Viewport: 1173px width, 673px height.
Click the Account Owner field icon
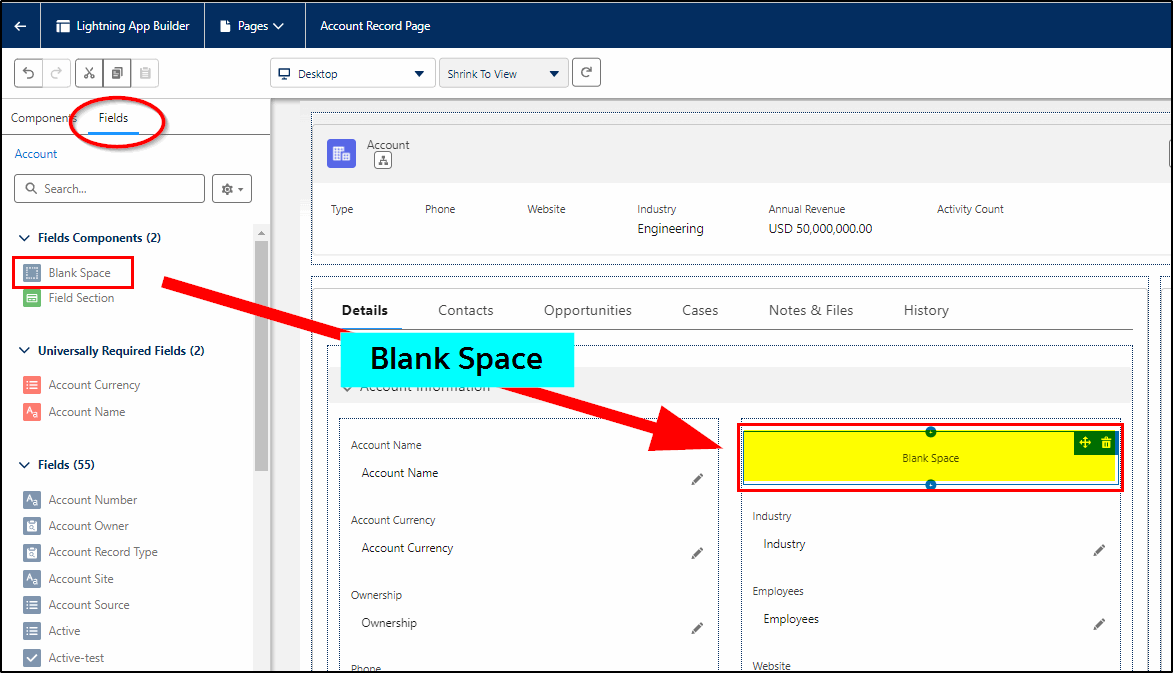32,526
